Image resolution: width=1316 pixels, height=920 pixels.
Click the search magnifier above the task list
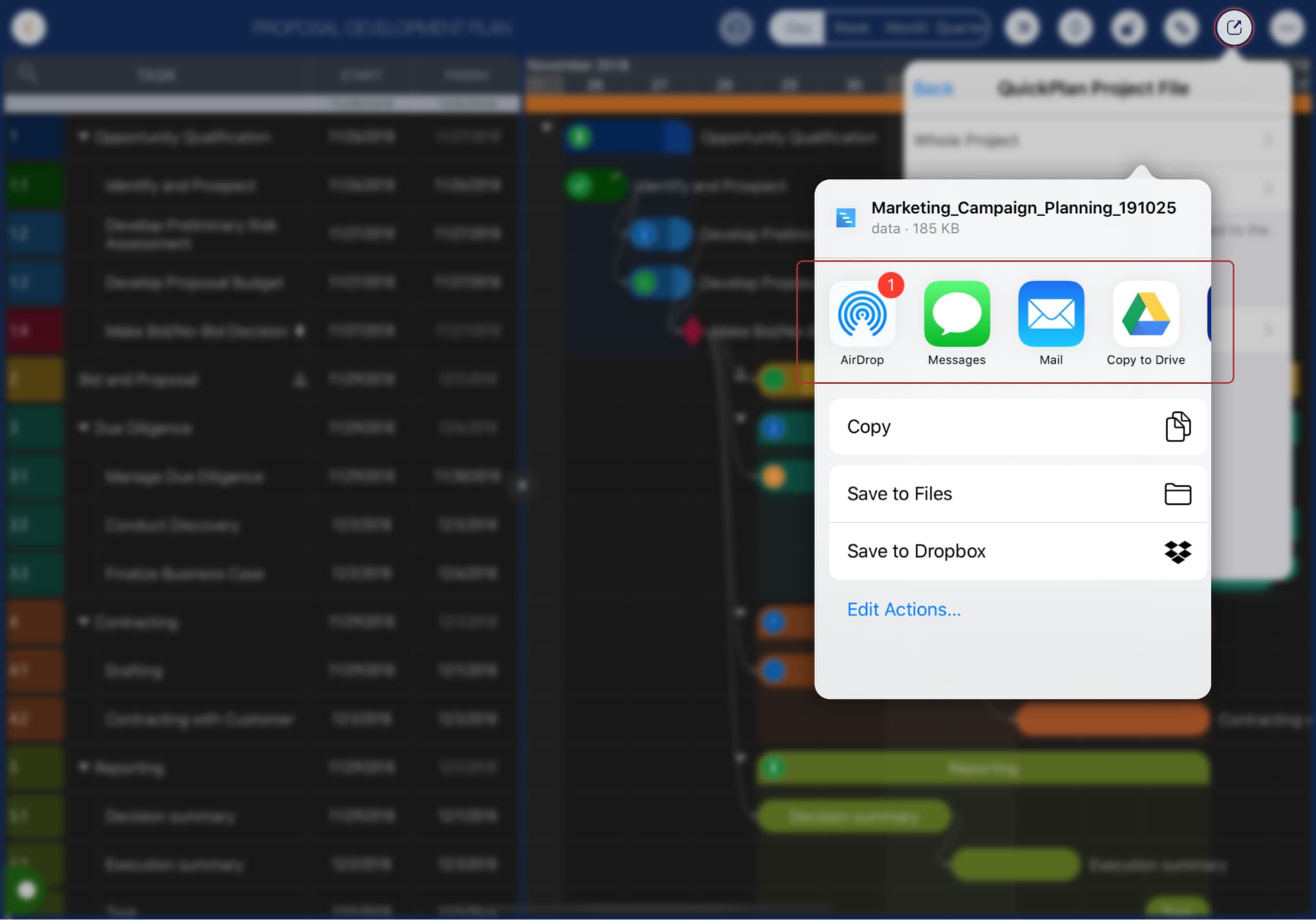(26, 73)
